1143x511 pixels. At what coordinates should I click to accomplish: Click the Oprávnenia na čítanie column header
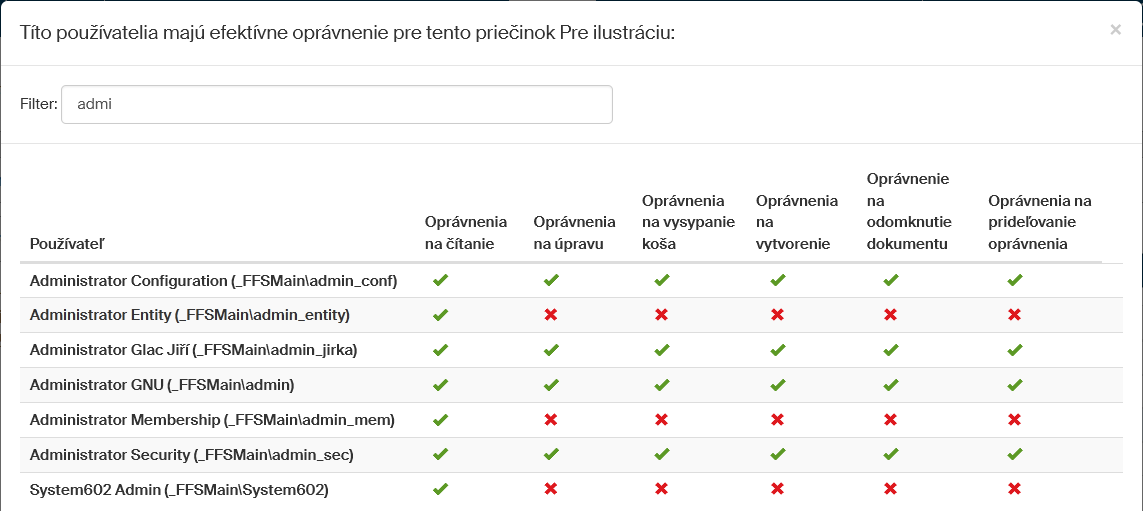(x=465, y=232)
